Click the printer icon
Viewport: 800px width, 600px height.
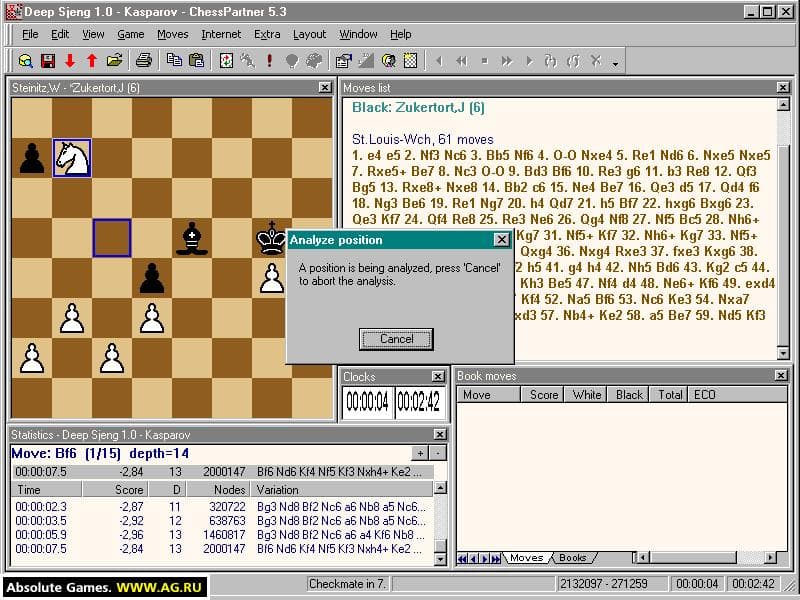(x=144, y=61)
